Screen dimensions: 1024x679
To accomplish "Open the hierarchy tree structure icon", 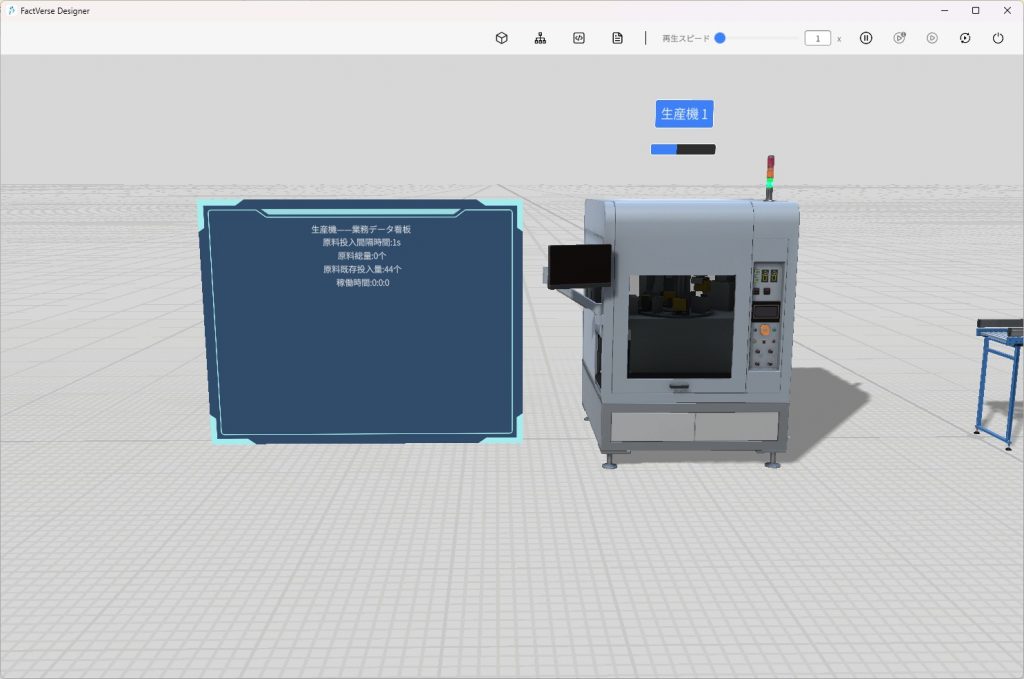I will click(x=540, y=38).
